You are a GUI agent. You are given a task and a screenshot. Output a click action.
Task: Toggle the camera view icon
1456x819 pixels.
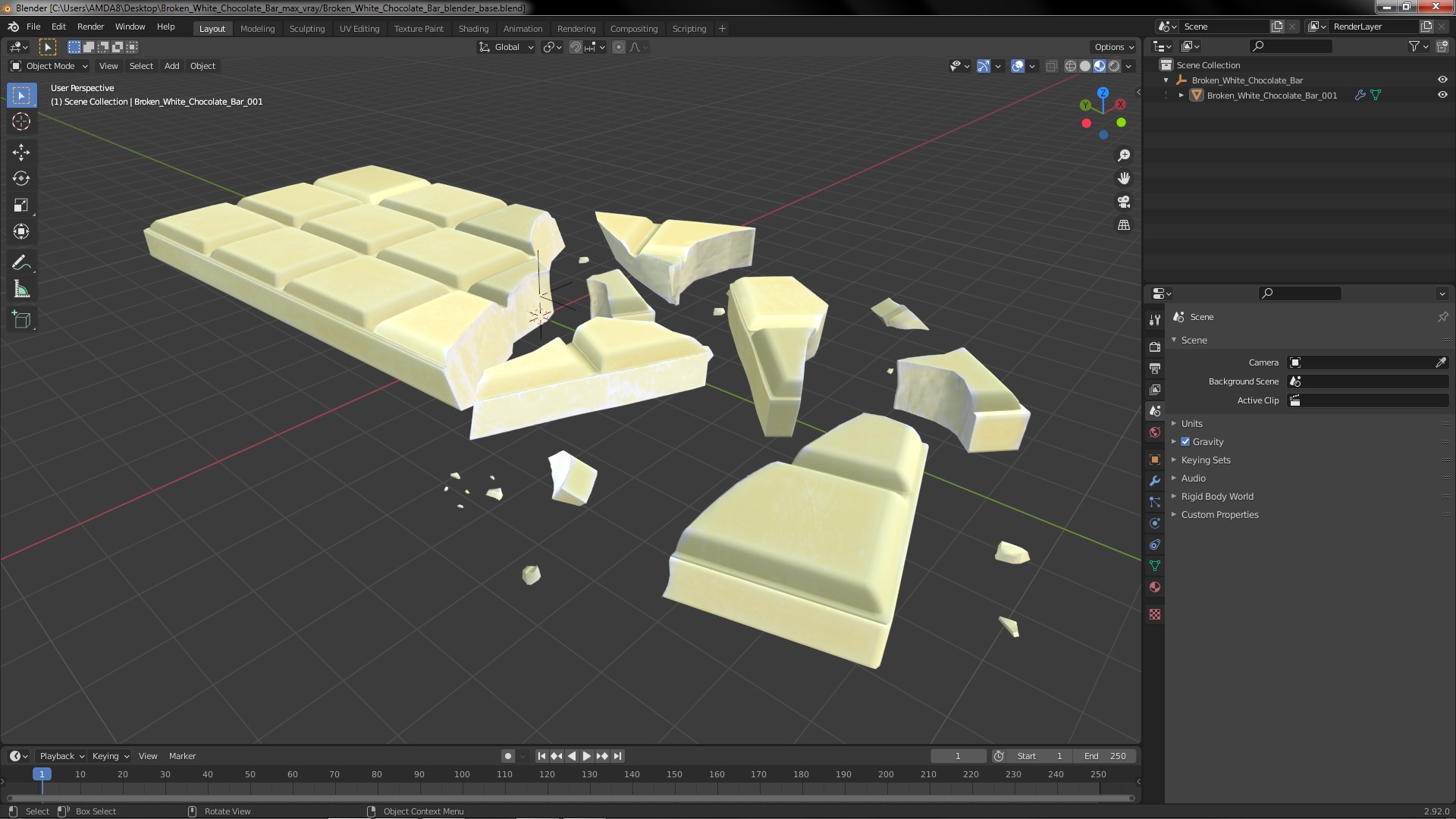(1124, 202)
